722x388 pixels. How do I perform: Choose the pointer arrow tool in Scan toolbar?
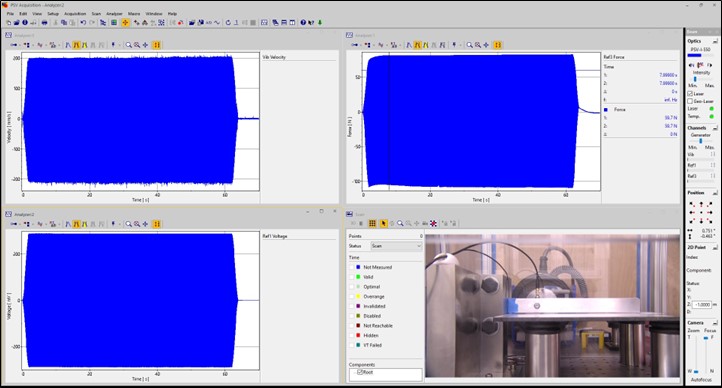[383, 223]
